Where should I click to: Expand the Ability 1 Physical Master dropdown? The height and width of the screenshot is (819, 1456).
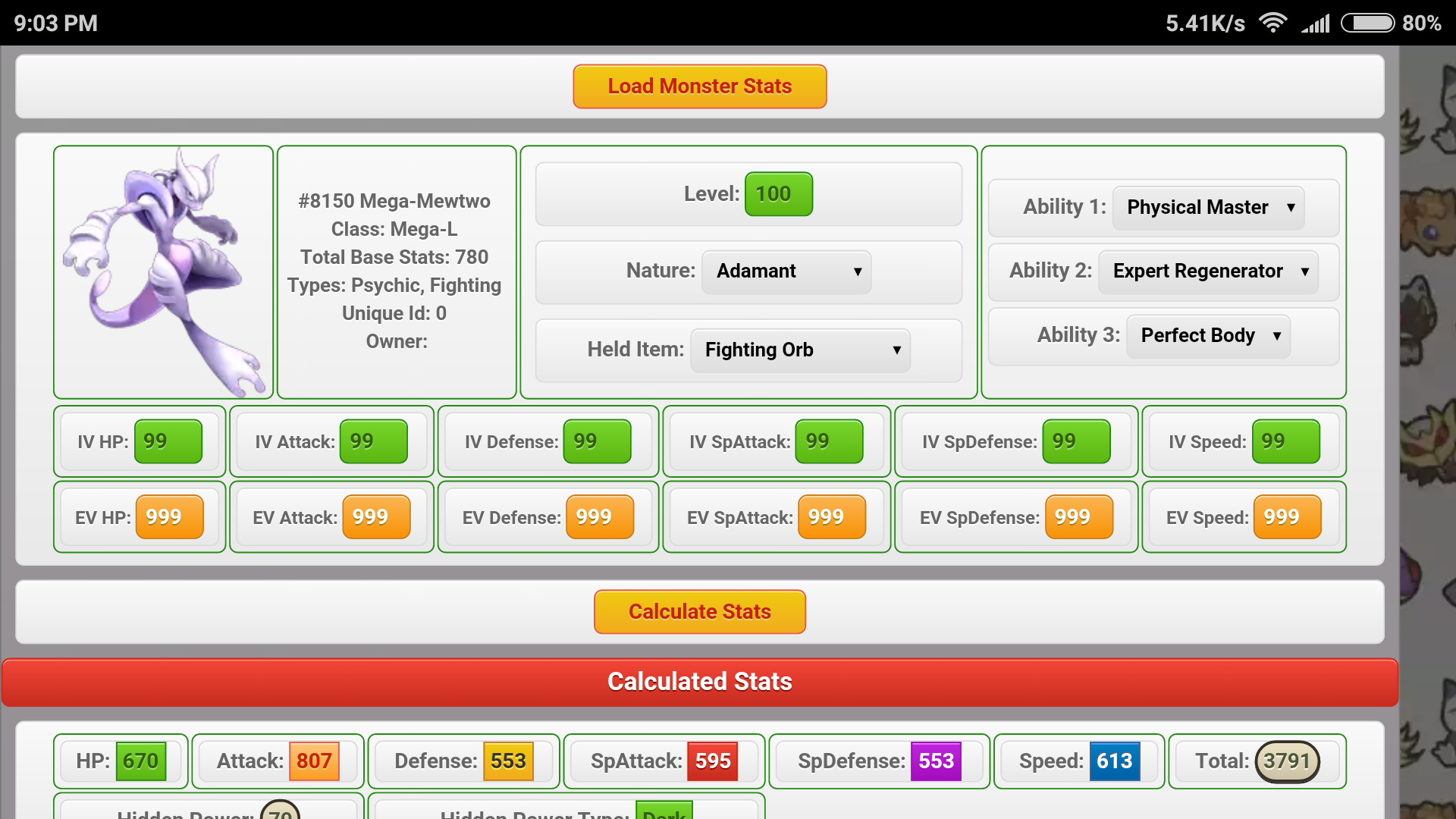[x=1208, y=207]
